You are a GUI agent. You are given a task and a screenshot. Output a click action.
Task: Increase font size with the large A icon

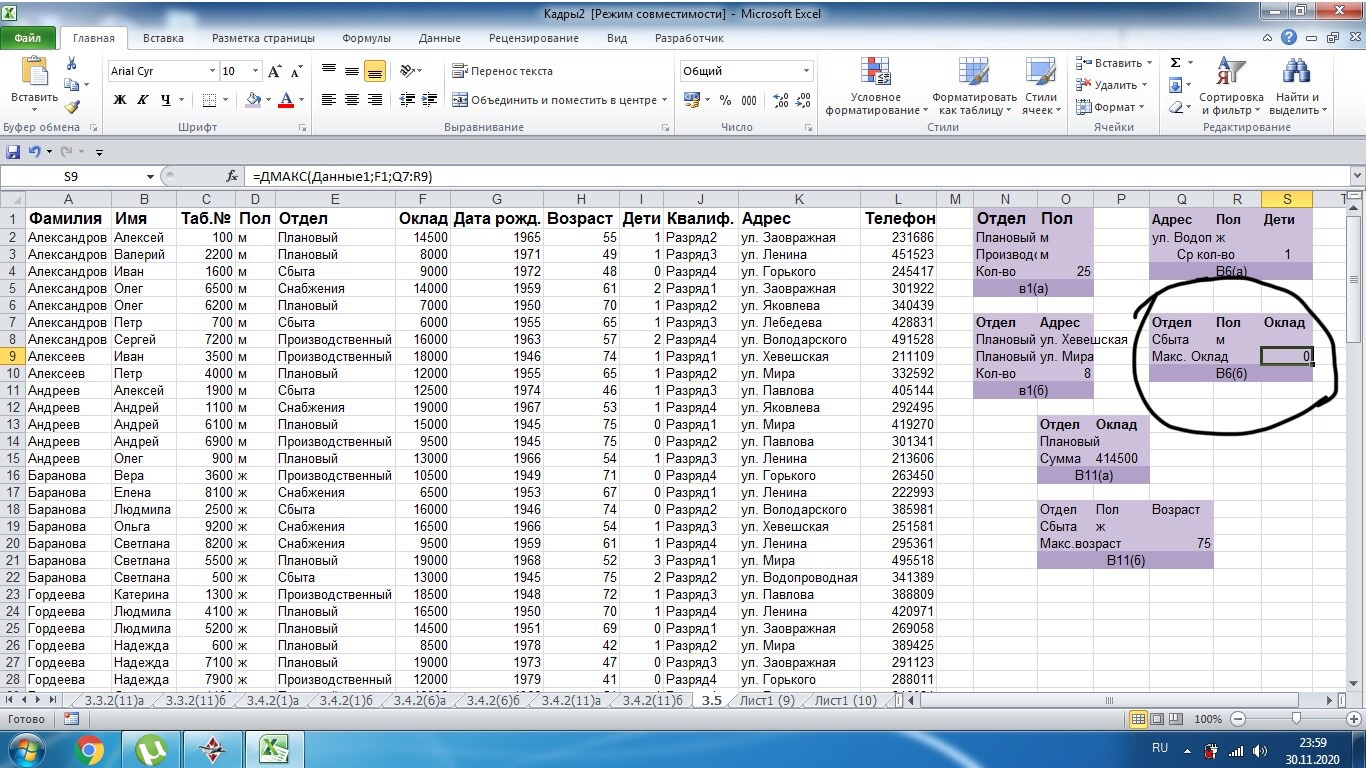[x=275, y=71]
